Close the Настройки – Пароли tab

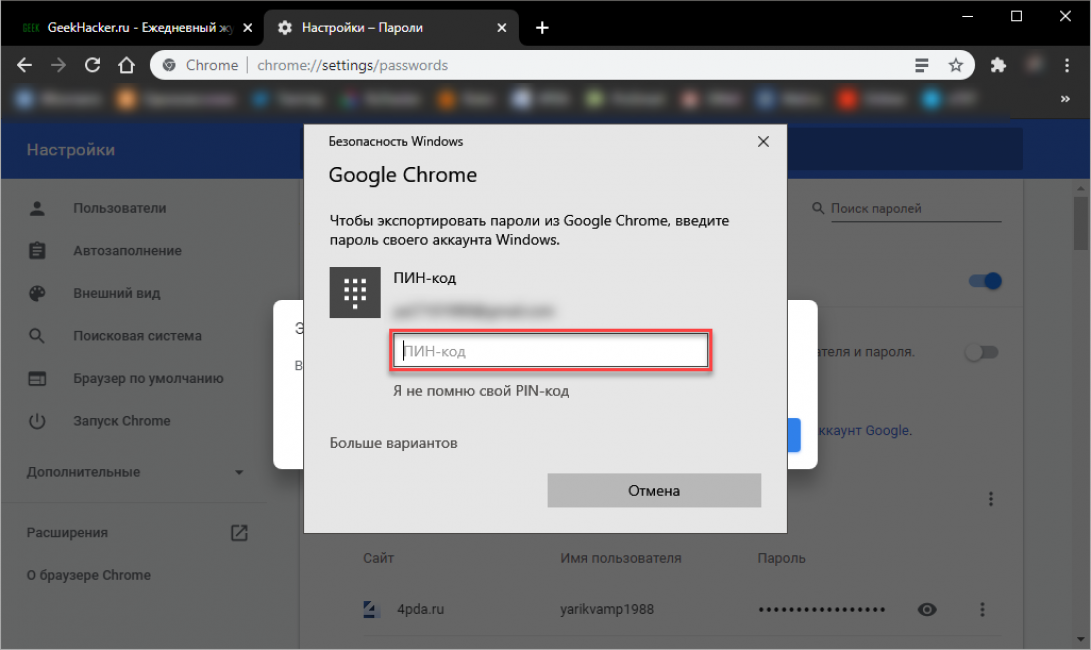(502, 28)
